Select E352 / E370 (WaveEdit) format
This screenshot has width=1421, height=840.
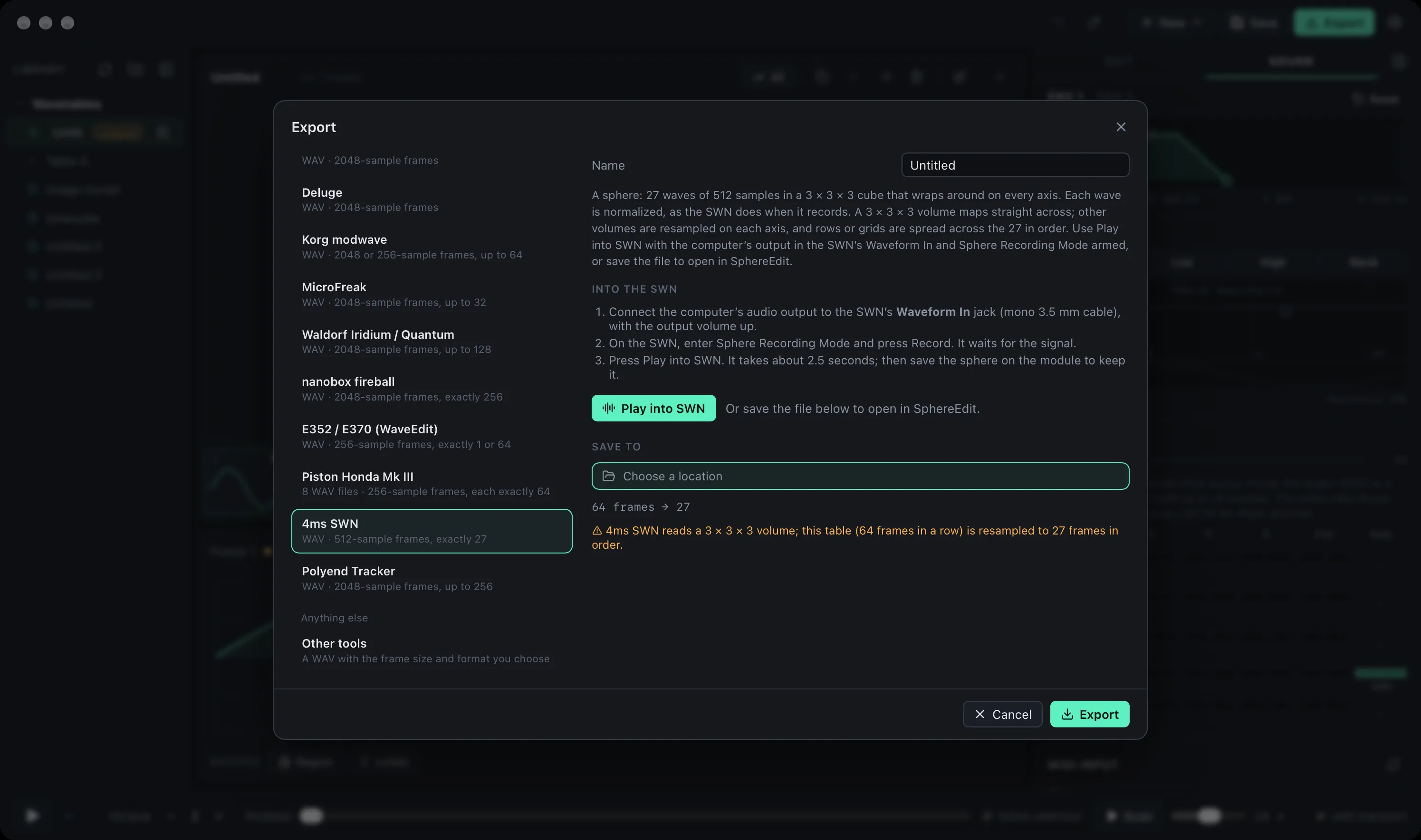click(432, 437)
